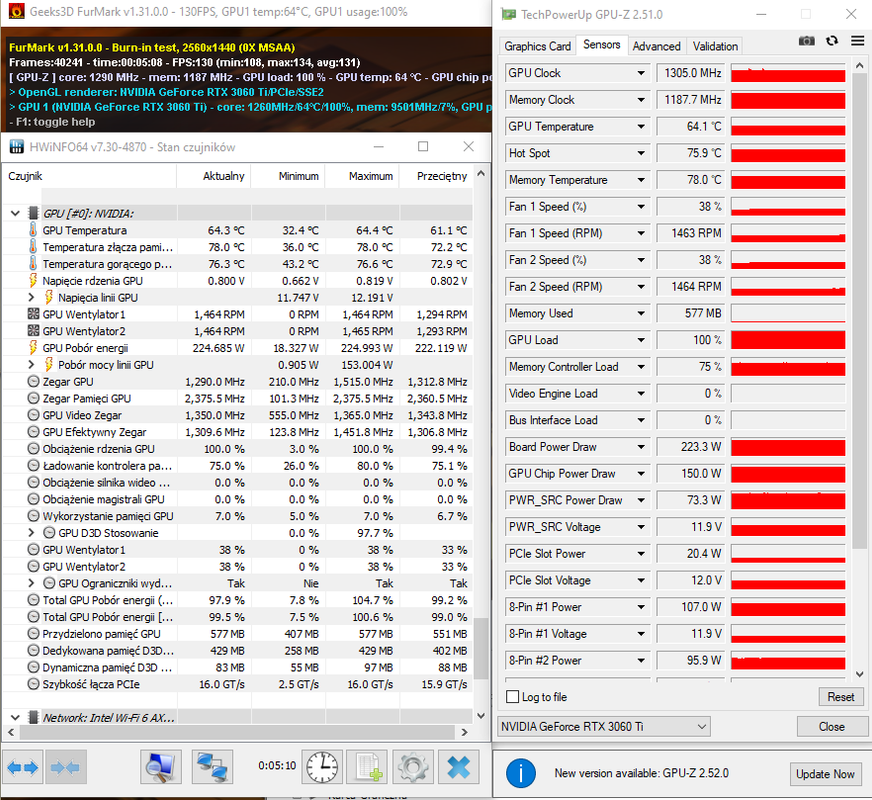Click the HWiNFO expand columns arrows icon
This screenshot has width=872, height=800.
point(23,768)
